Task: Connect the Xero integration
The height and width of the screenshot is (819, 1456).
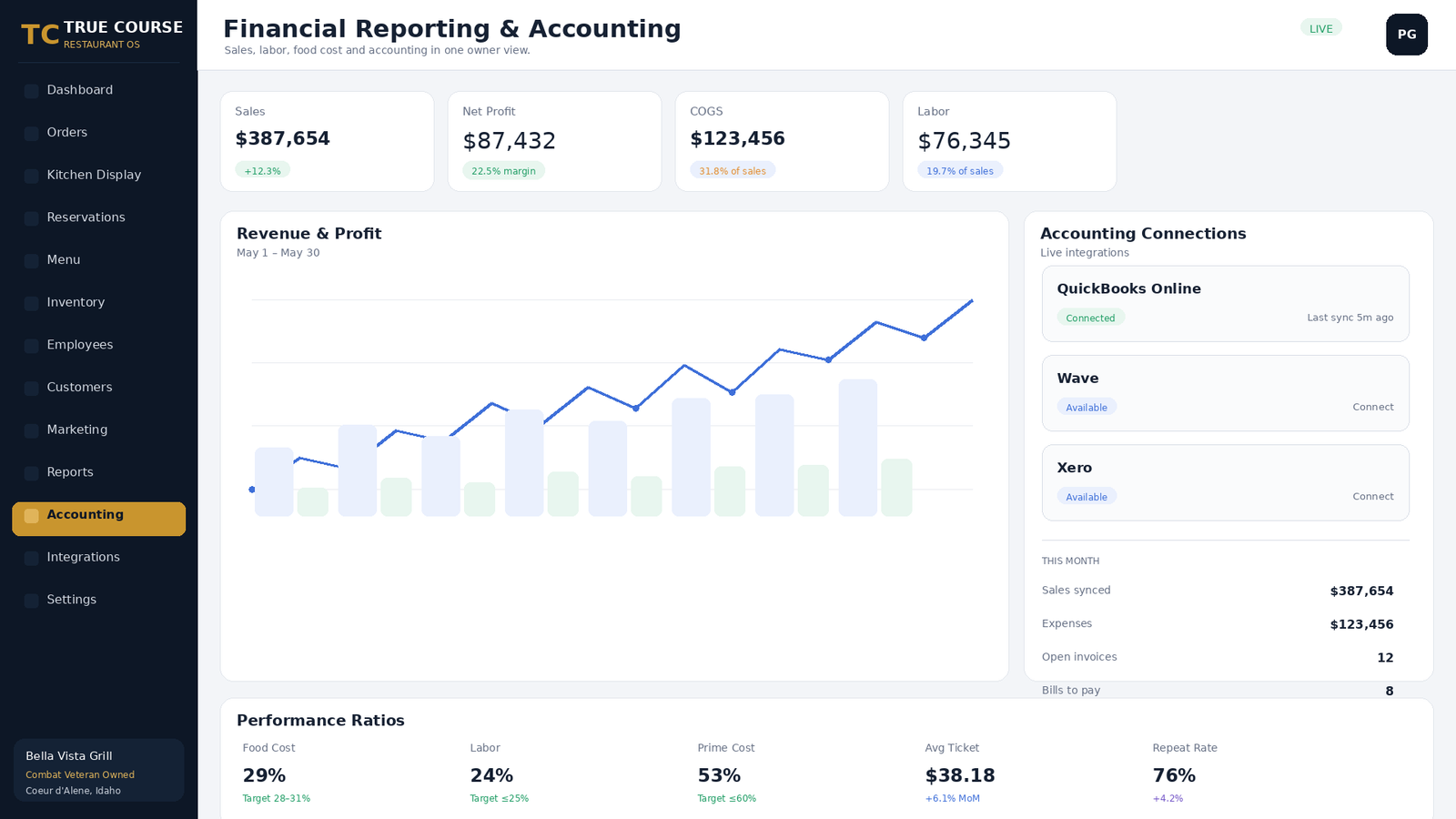Action: pyautogui.click(x=1372, y=496)
